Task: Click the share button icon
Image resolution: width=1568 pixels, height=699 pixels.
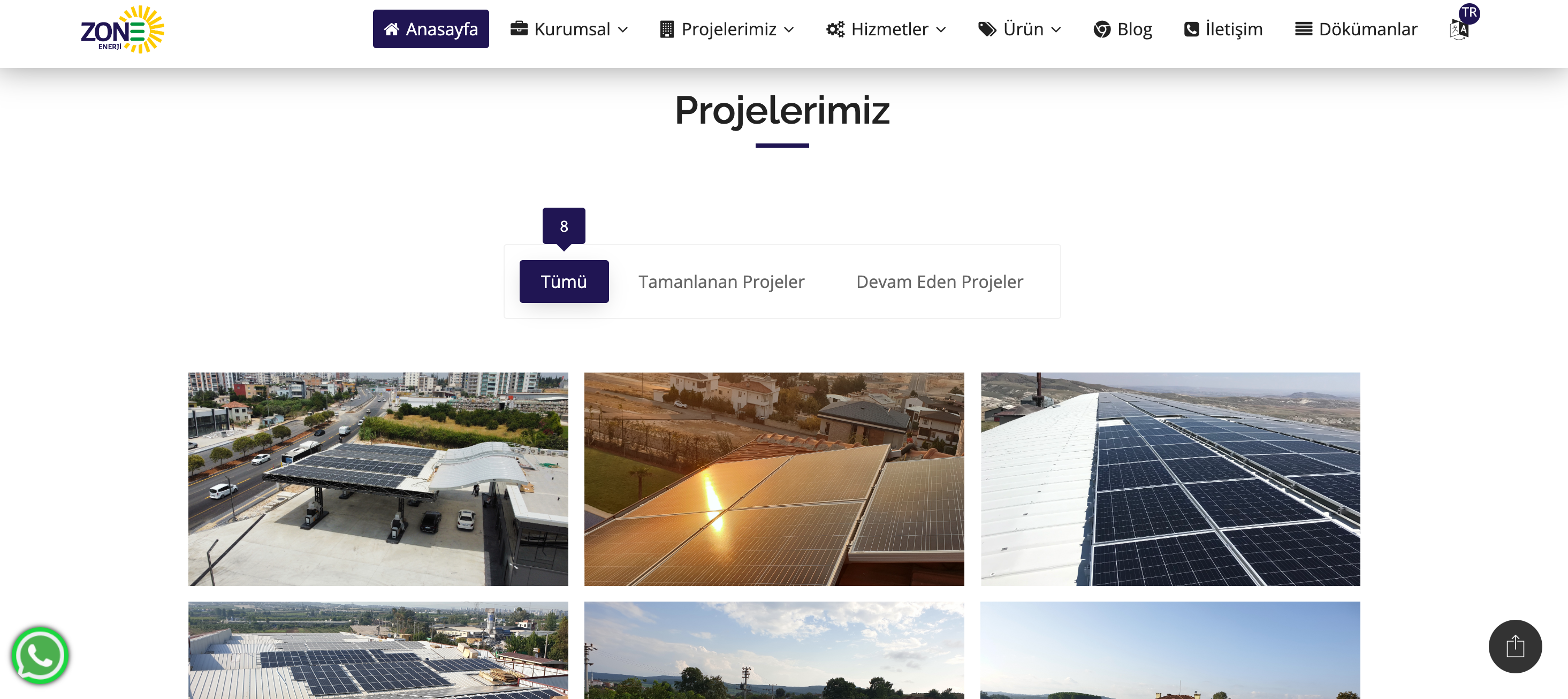Action: [1515, 646]
